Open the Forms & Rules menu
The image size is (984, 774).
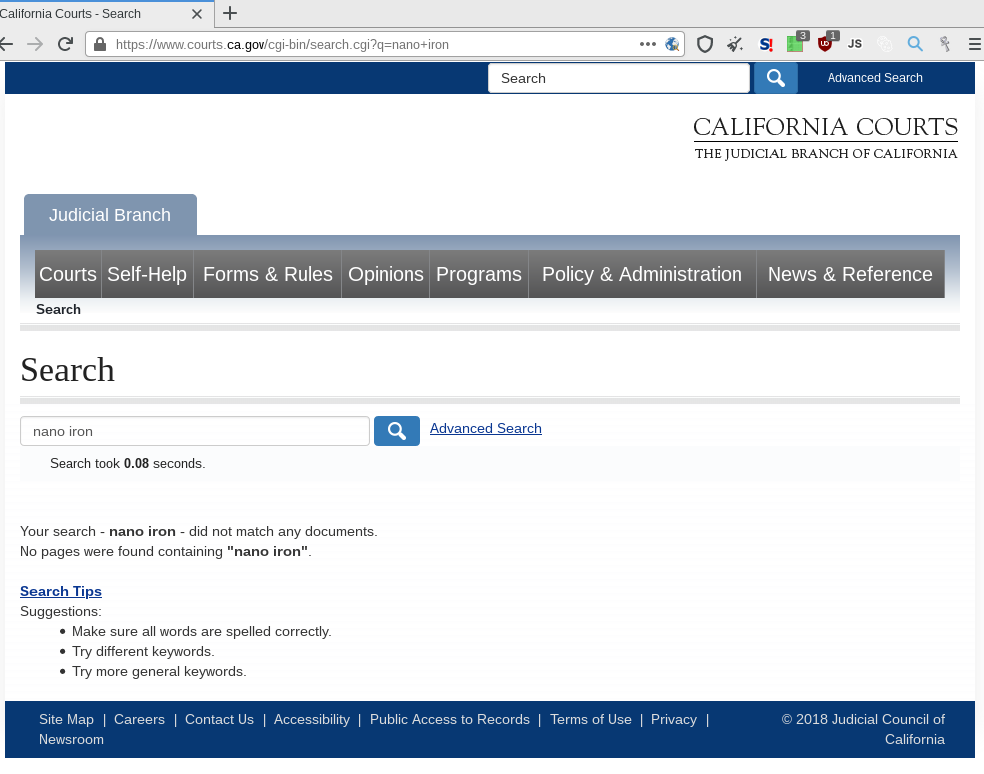point(267,274)
